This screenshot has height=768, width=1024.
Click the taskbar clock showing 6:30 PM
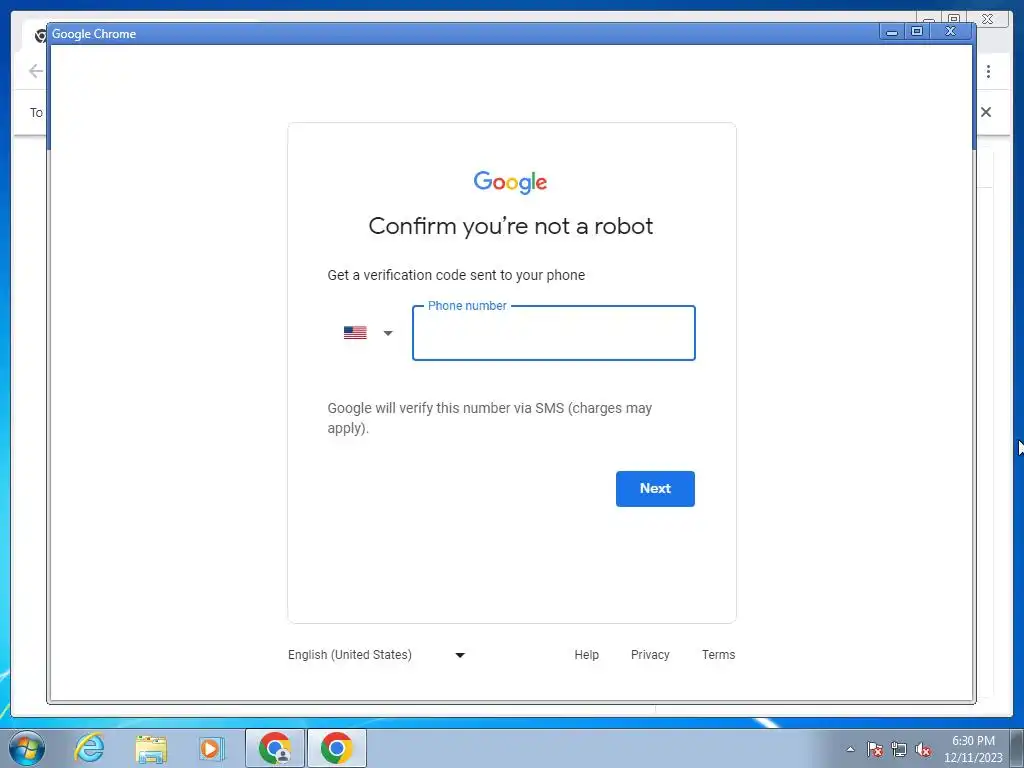pyautogui.click(x=973, y=749)
